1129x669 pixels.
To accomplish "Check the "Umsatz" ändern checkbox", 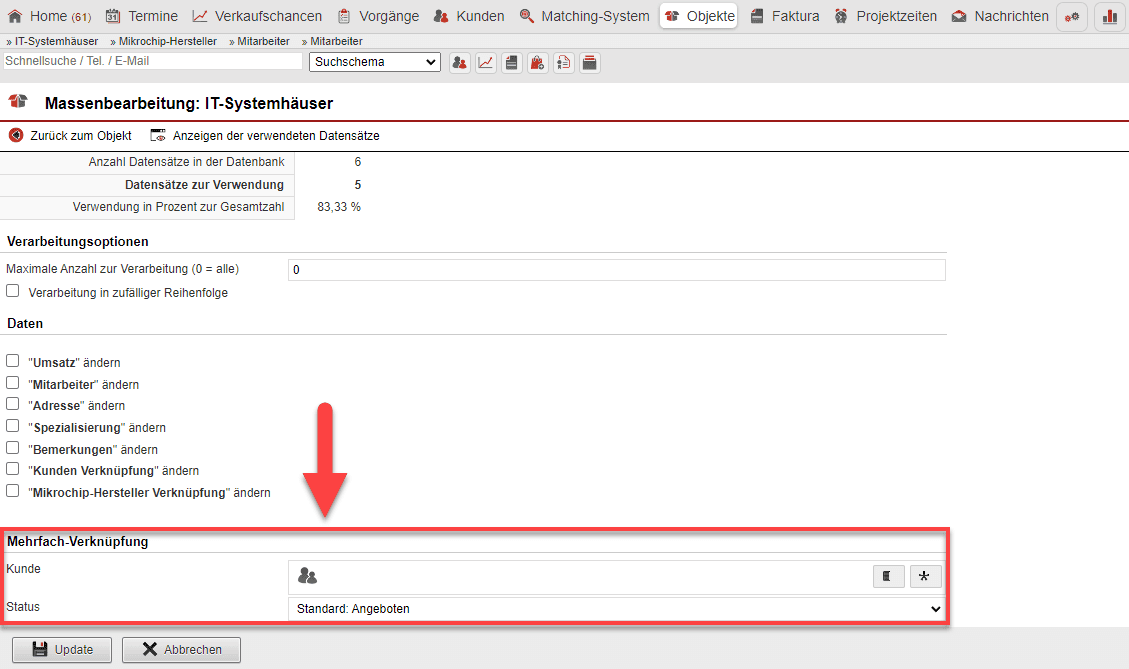I will pos(13,361).
